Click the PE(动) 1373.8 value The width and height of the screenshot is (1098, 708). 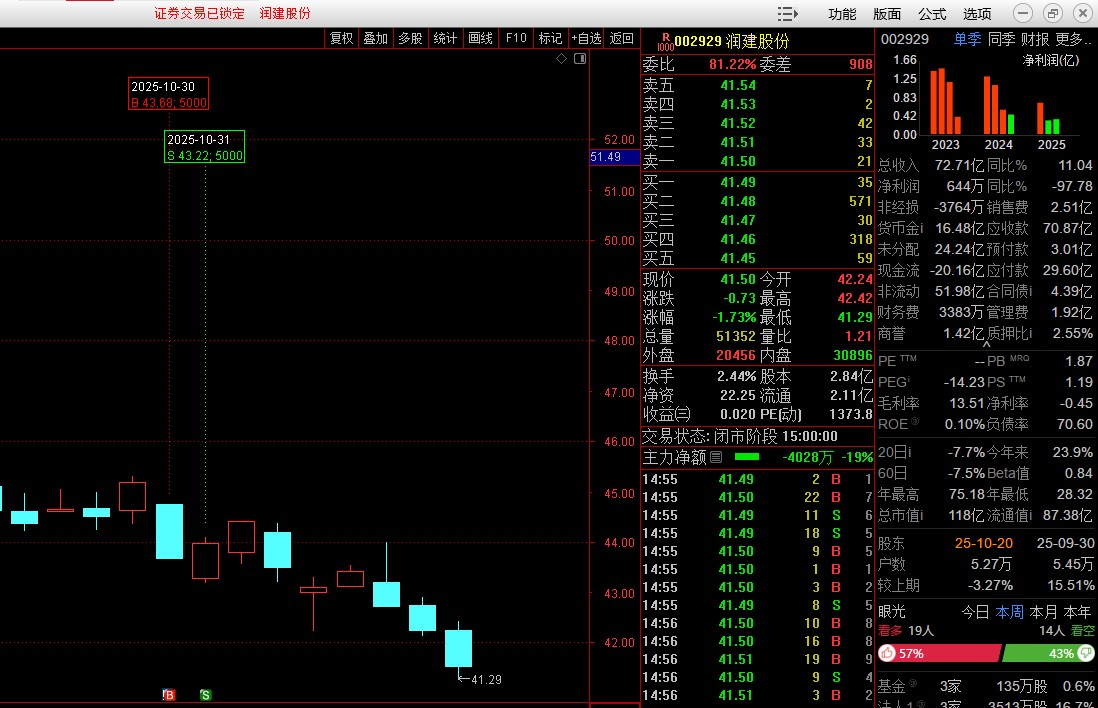point(851,414)
